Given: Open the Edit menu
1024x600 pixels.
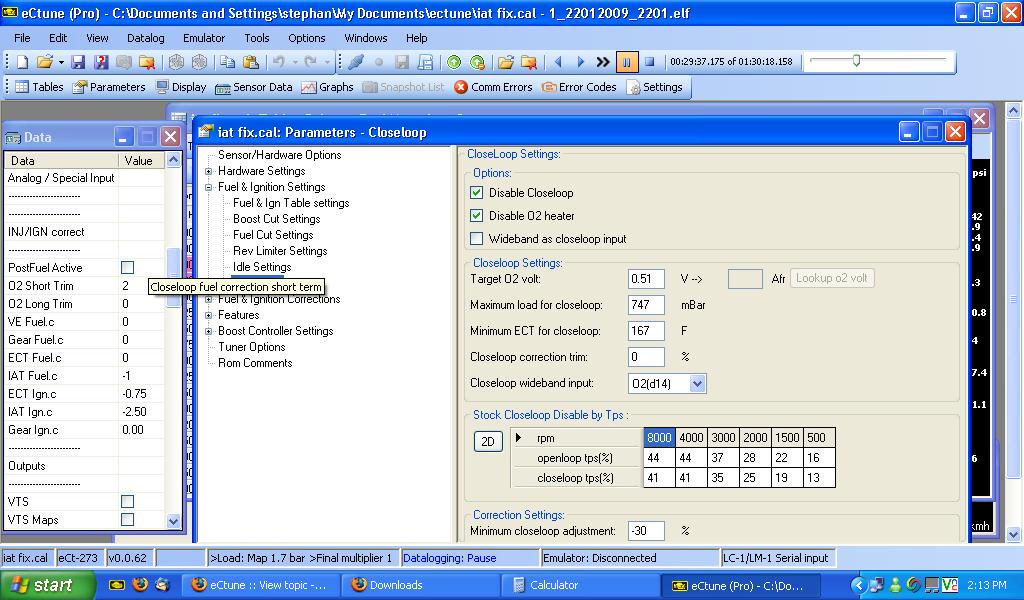Looking at the screenshot, I should pos(58,38).
